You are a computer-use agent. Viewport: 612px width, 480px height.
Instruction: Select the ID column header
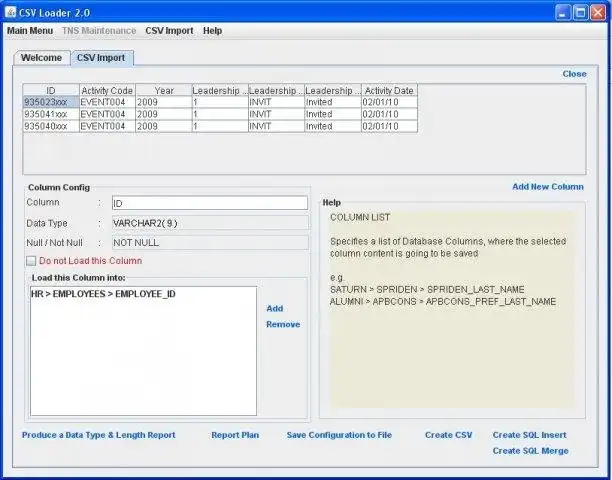pos(51,90)
